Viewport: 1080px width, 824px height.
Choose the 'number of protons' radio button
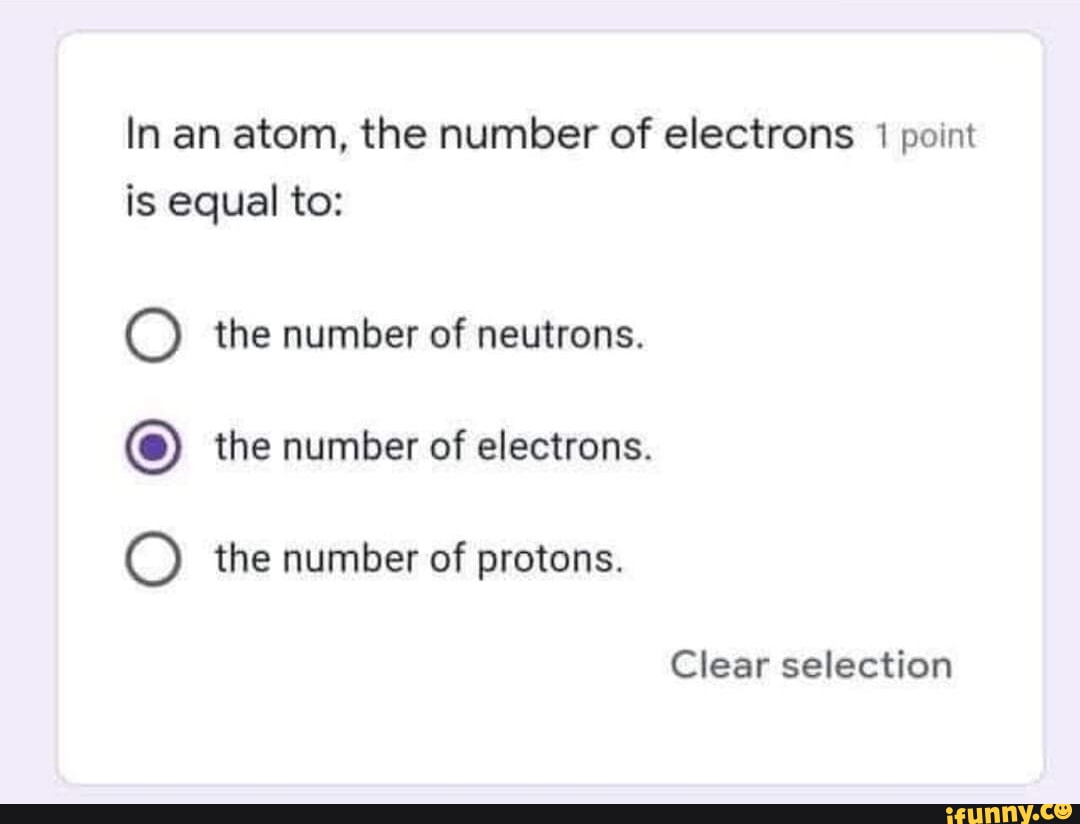[153, 560]
